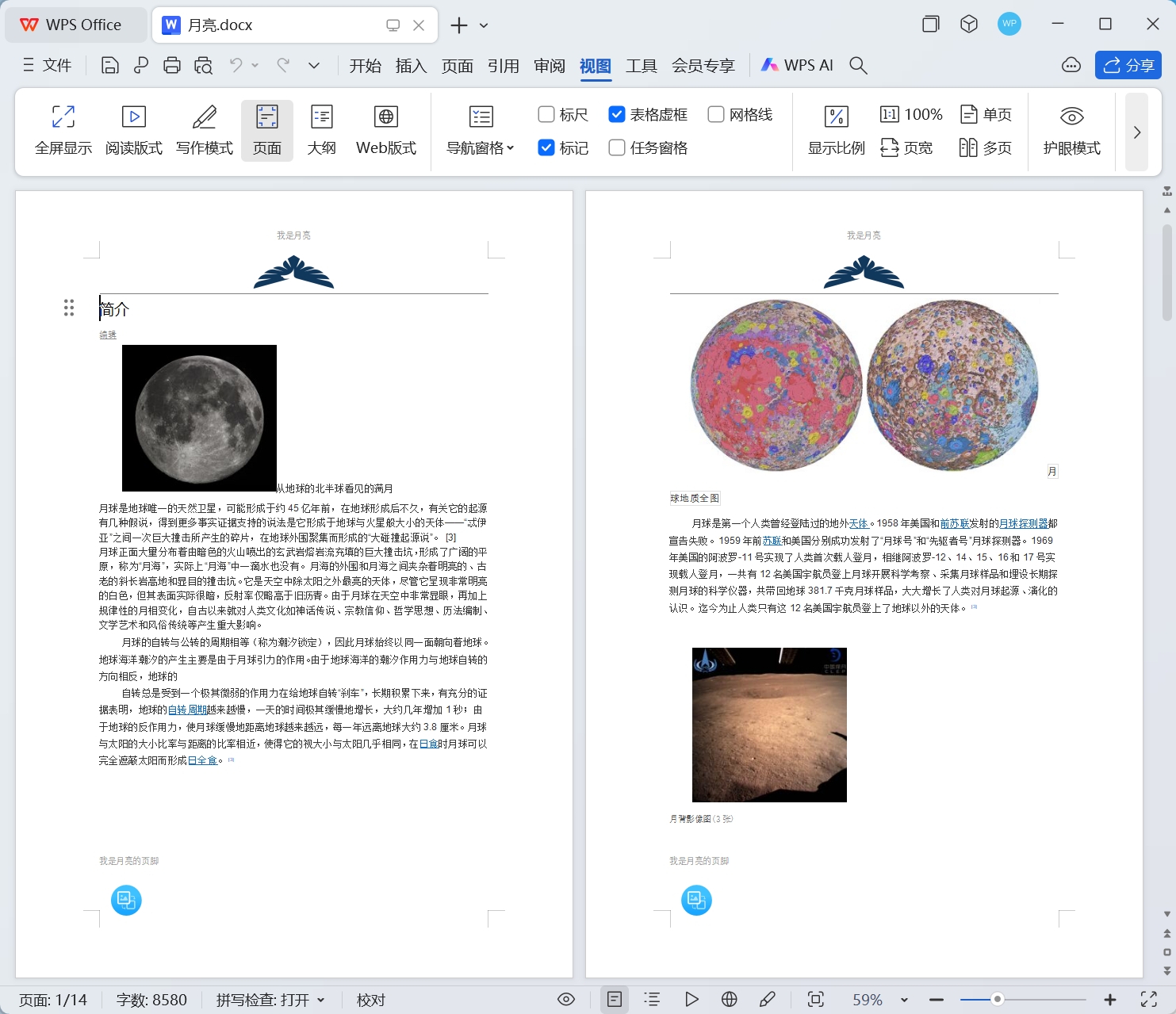Switch to the 插入 ribbon tab
This screenshot has height=1014, width=1176.
(411, 66)
